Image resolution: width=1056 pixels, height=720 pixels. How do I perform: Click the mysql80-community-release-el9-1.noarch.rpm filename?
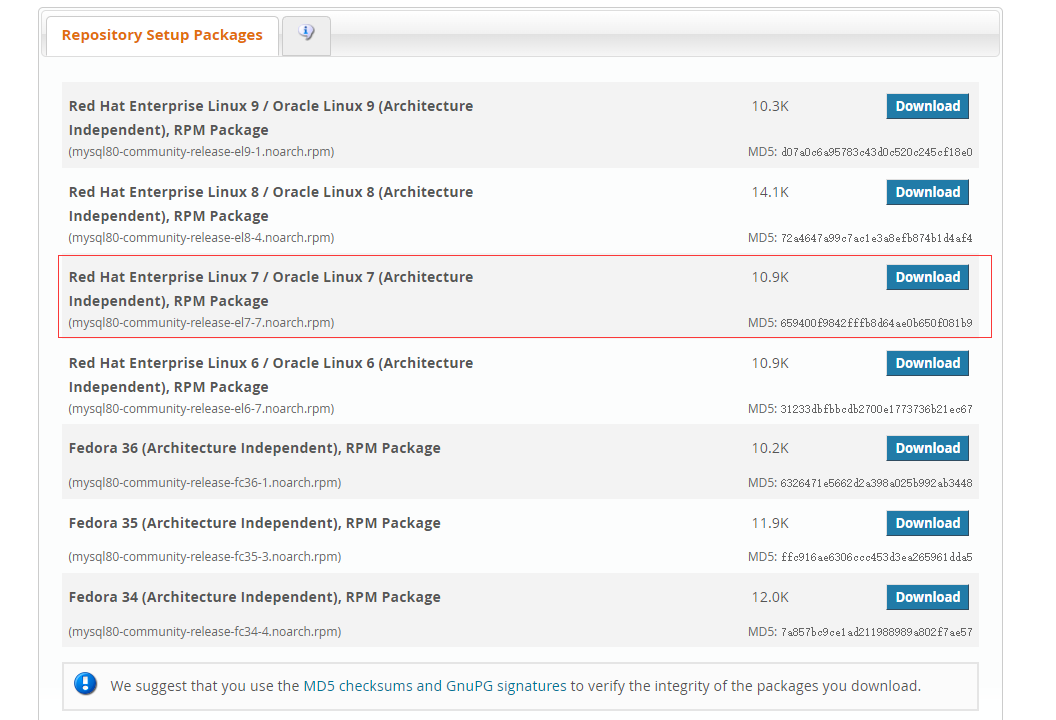pos(201,152)
